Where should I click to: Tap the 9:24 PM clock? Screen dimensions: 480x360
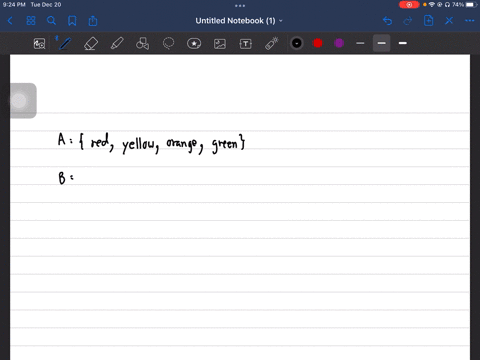point(14,5)
